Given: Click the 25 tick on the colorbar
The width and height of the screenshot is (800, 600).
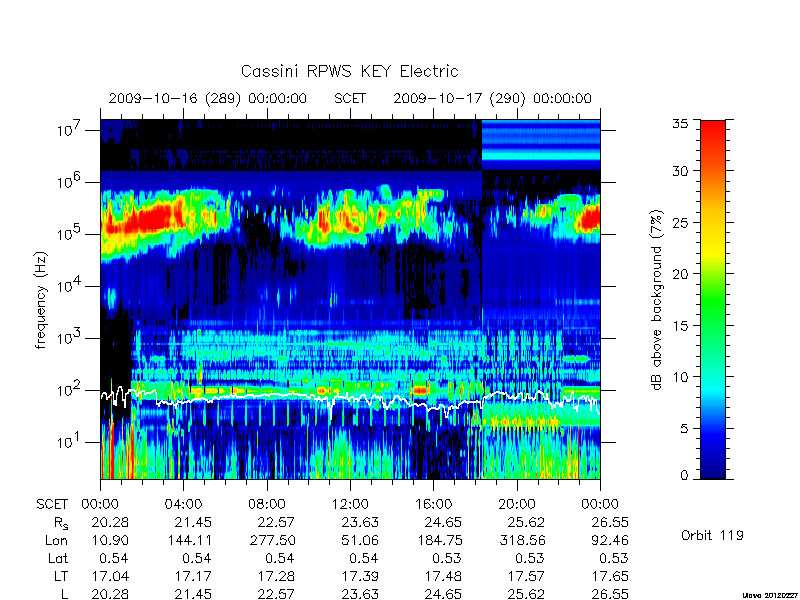Looking at the screenshot, I should tap(680, 222).
